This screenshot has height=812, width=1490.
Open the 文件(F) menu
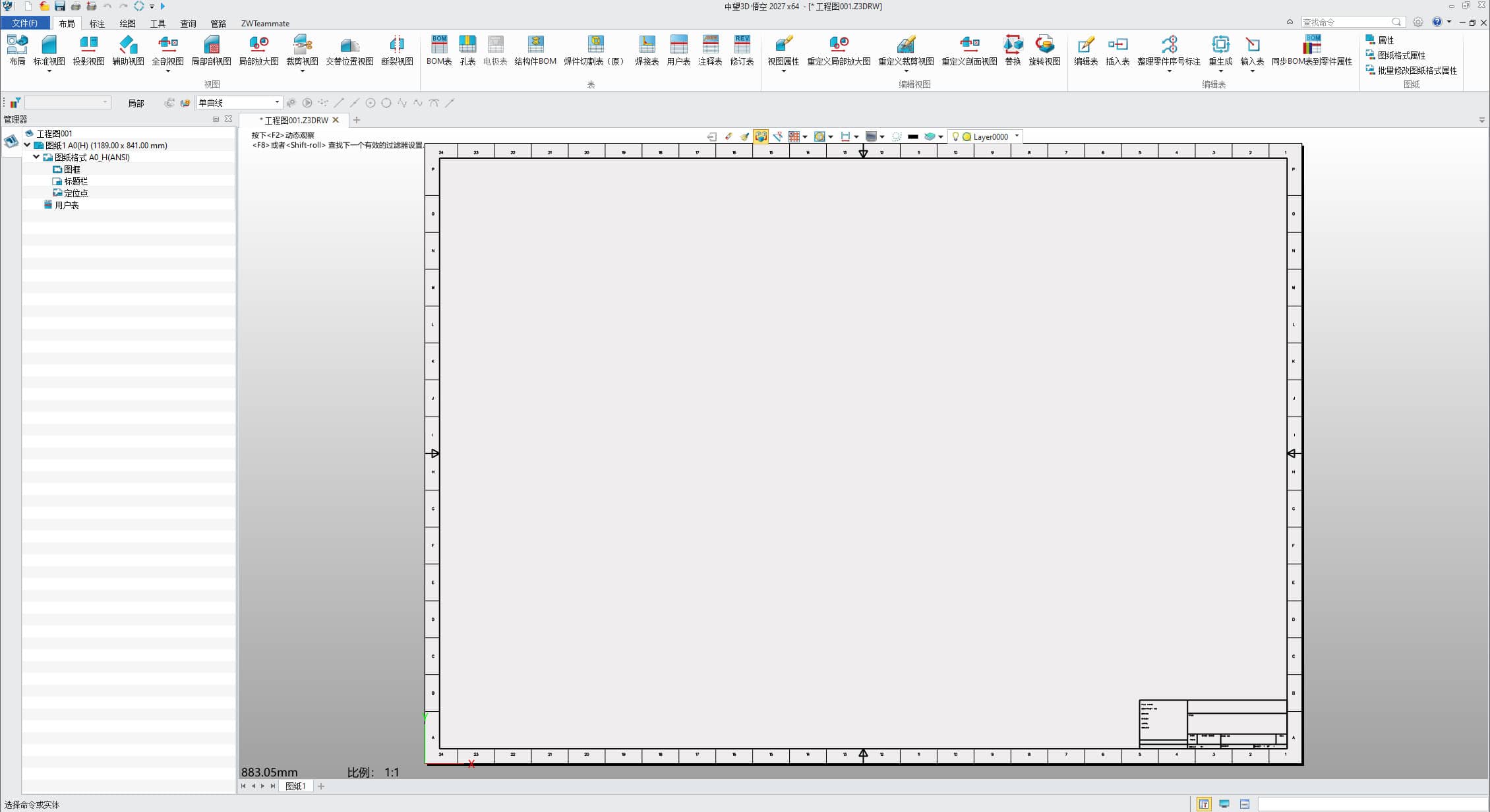25,23
